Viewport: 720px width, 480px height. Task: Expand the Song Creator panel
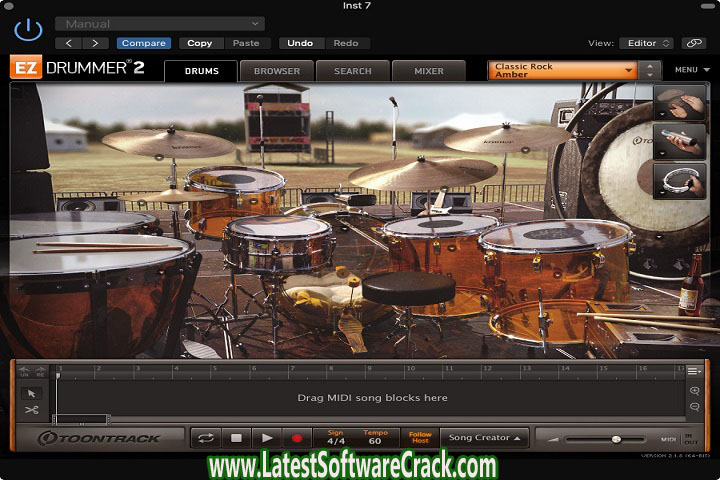484,438
